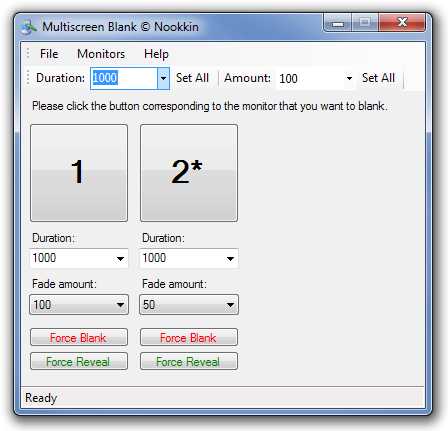
Task: Expand the toolbar Amount dropdown arrow
Action: tap(349, 79)
